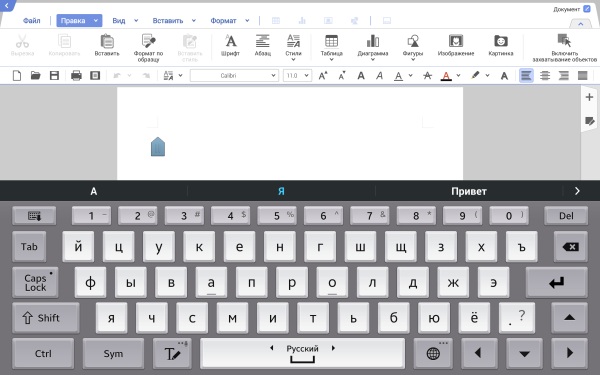Expand the Таблица table options
600x375 pixels.
point(331,47)
